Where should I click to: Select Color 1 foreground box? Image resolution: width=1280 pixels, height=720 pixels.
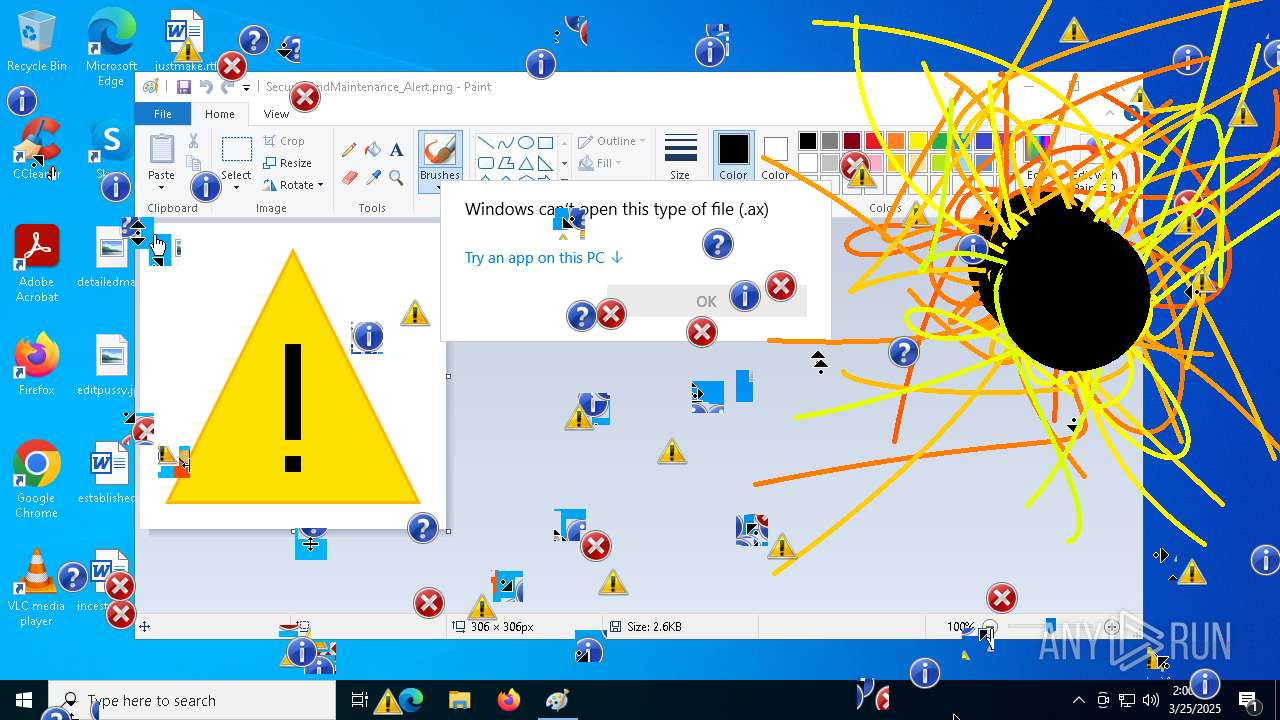click(x=733, y=156)
